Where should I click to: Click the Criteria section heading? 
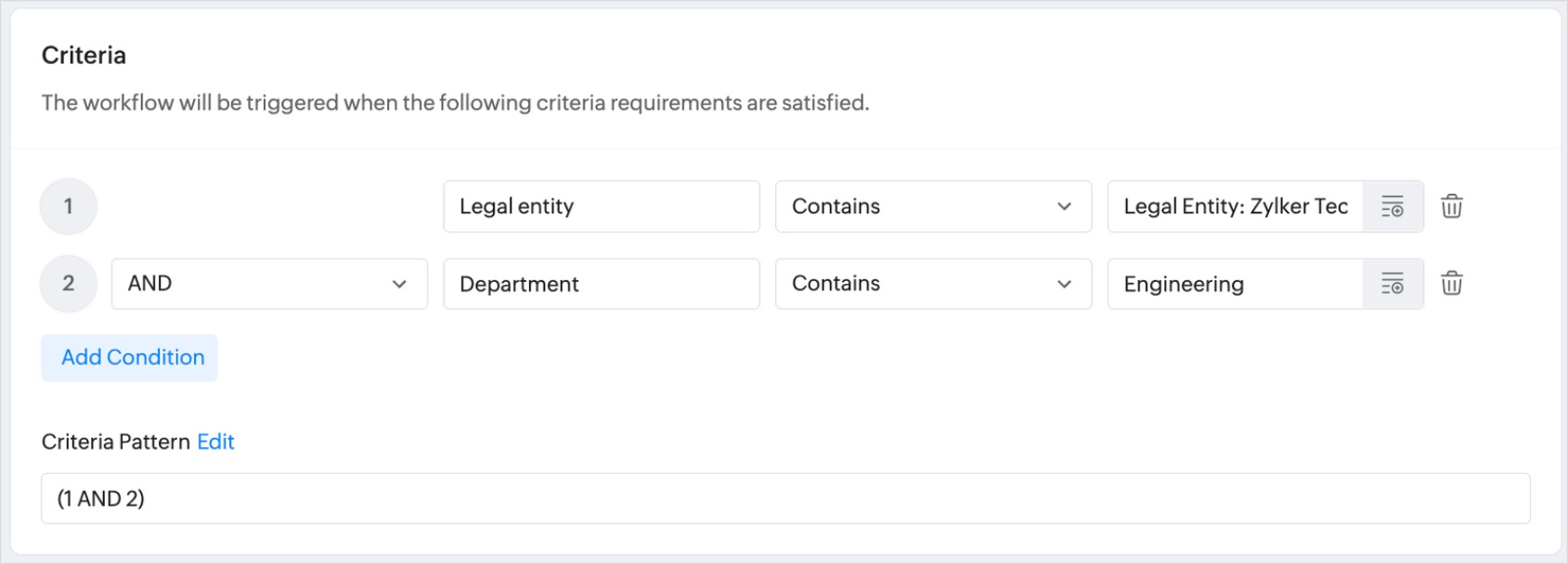click(x=84, y=56)
